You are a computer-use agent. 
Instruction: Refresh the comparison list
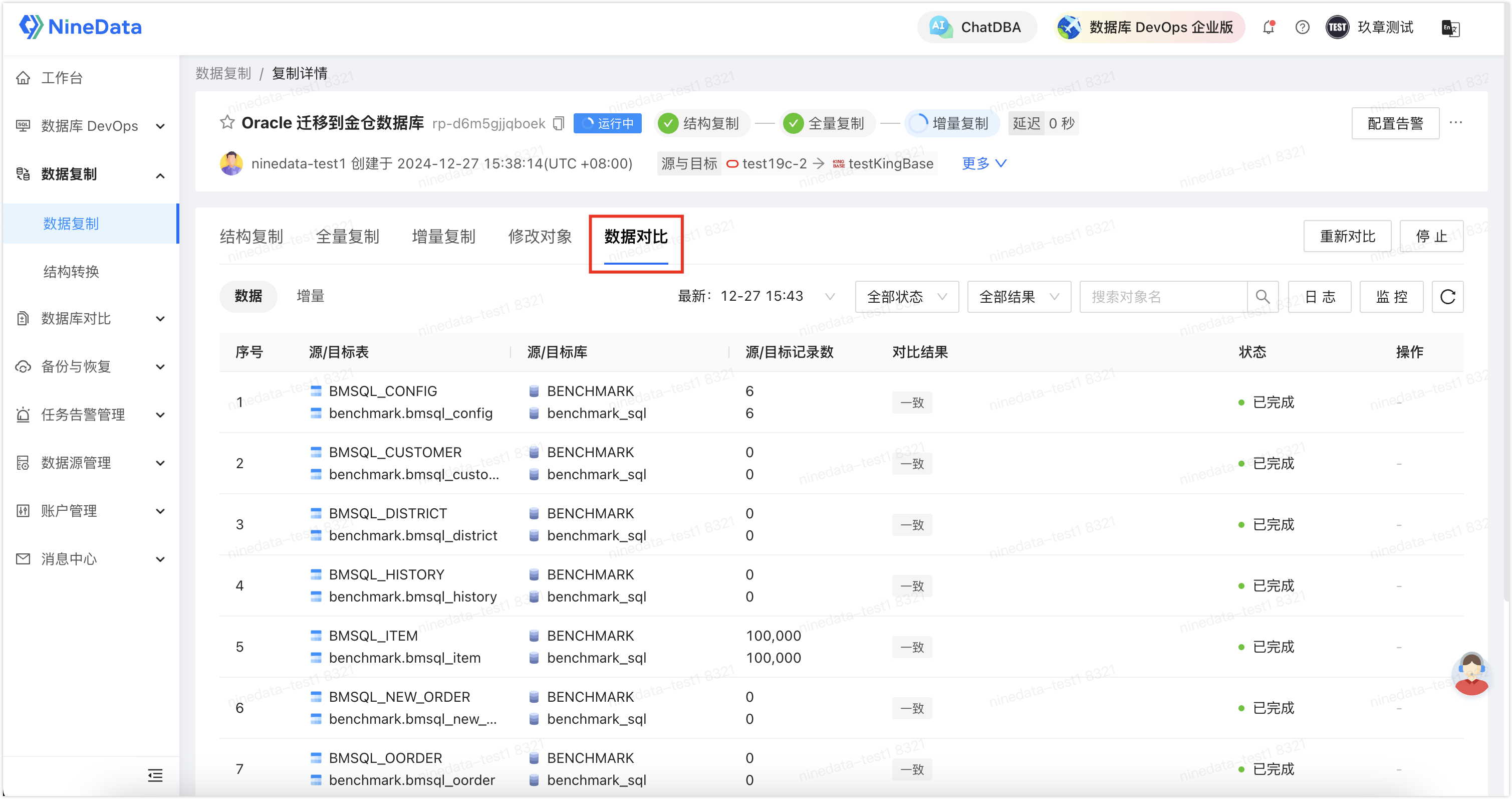1448,296
